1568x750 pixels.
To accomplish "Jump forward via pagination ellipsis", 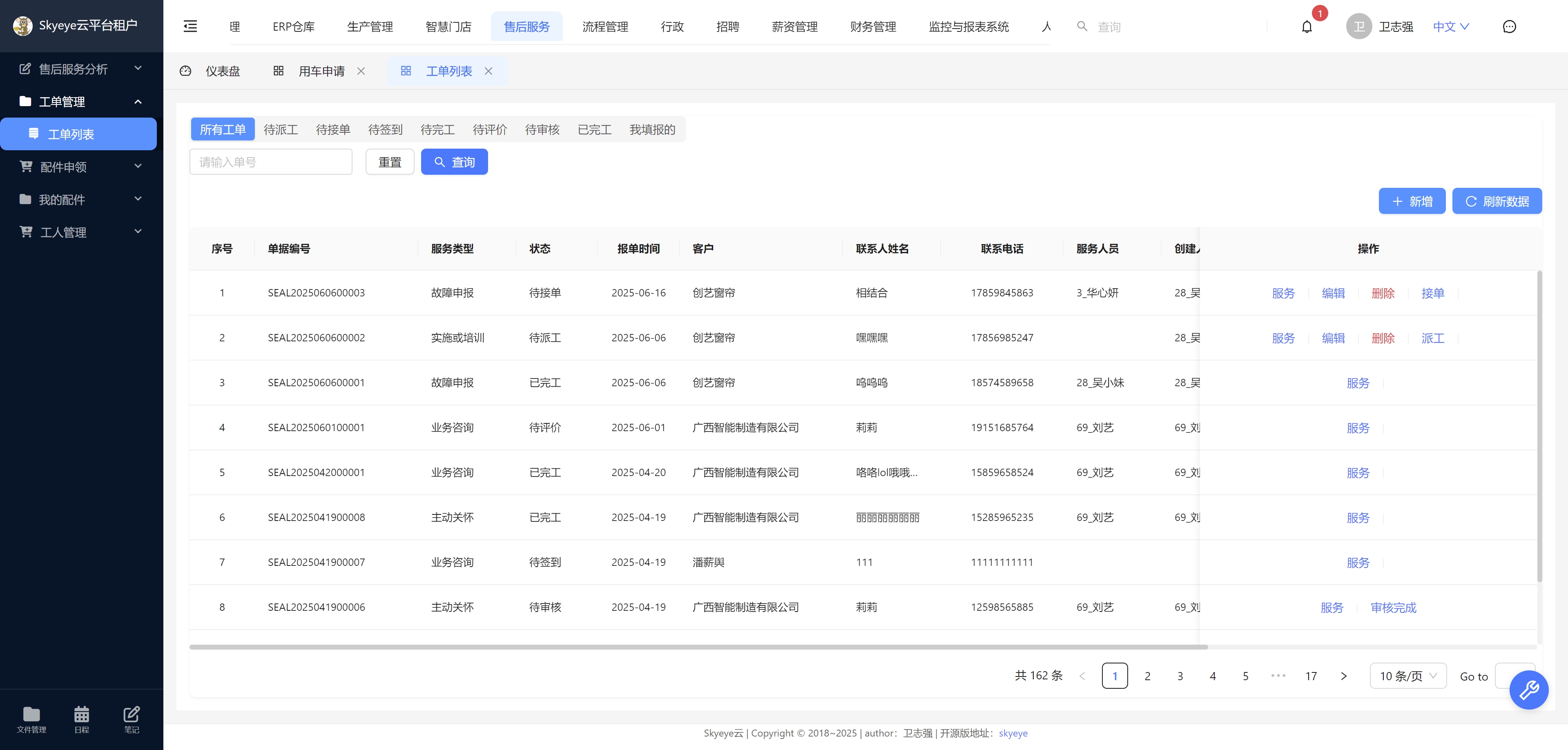I will pos(1278,675).
